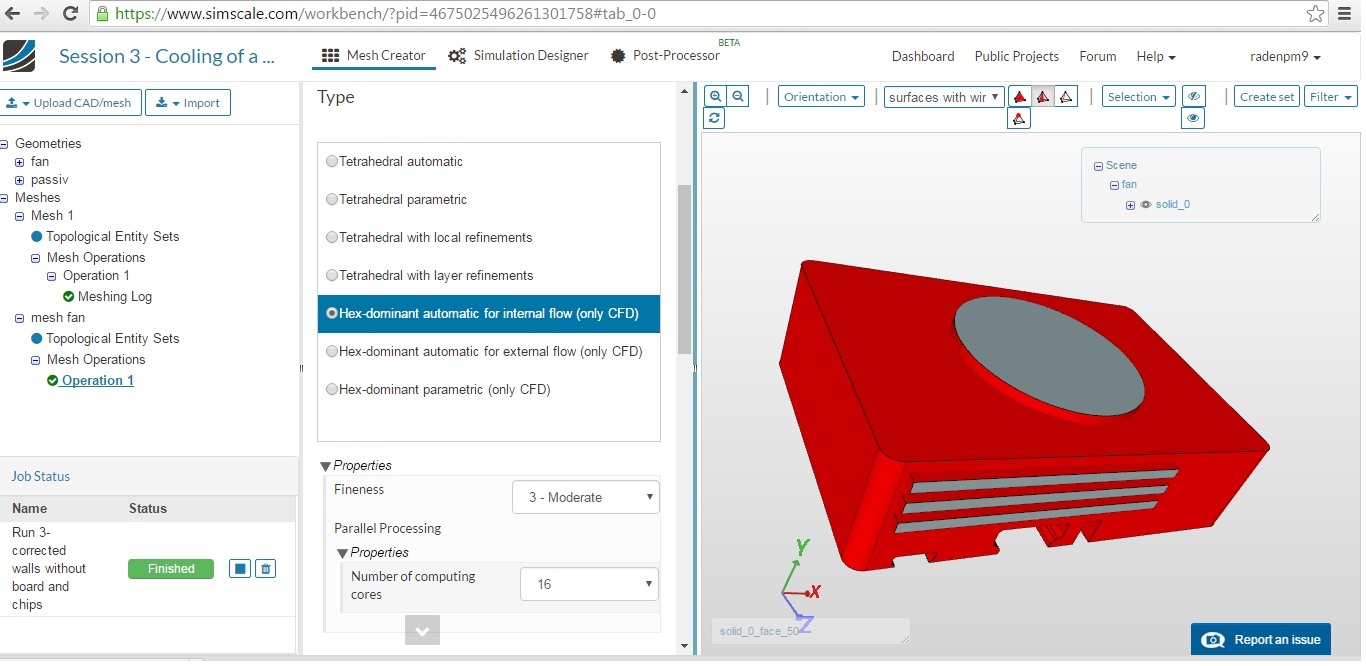Open the Upload CAD/mesh dropdown
This screenshot has width=1366, height=666.
[x=70, y=103]
